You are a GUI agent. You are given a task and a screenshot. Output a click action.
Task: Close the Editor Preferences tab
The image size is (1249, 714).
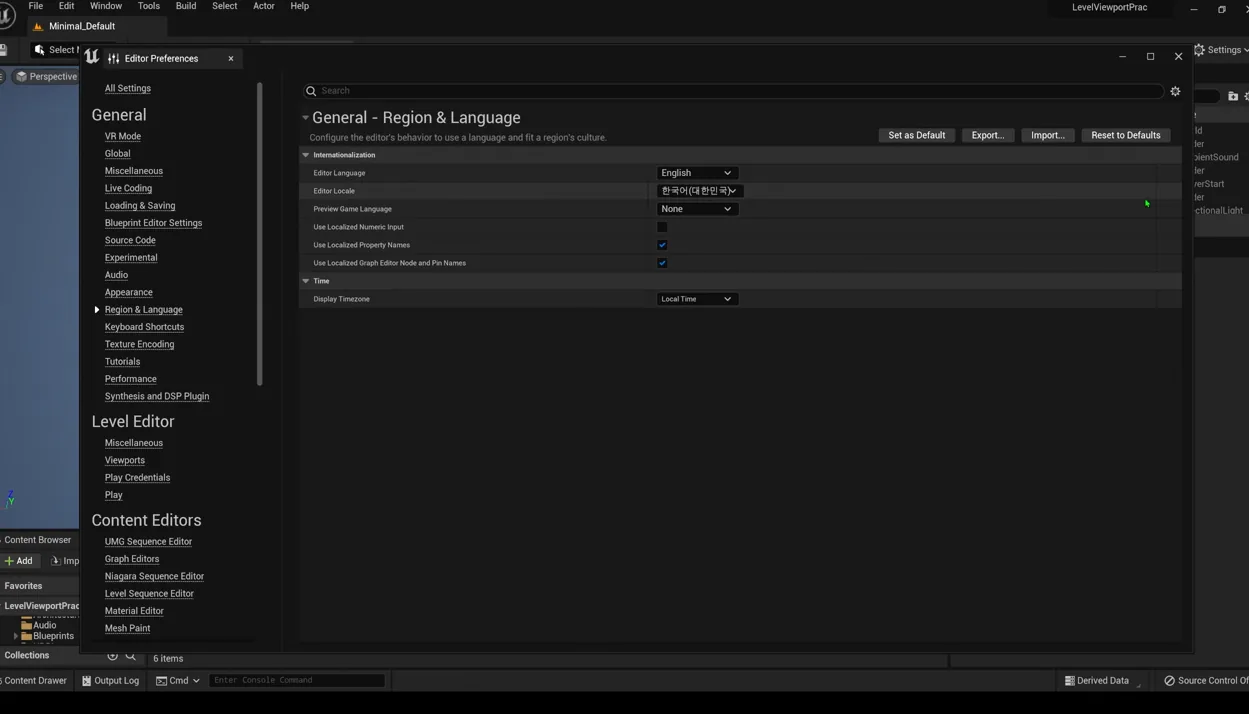click(231, 59)
